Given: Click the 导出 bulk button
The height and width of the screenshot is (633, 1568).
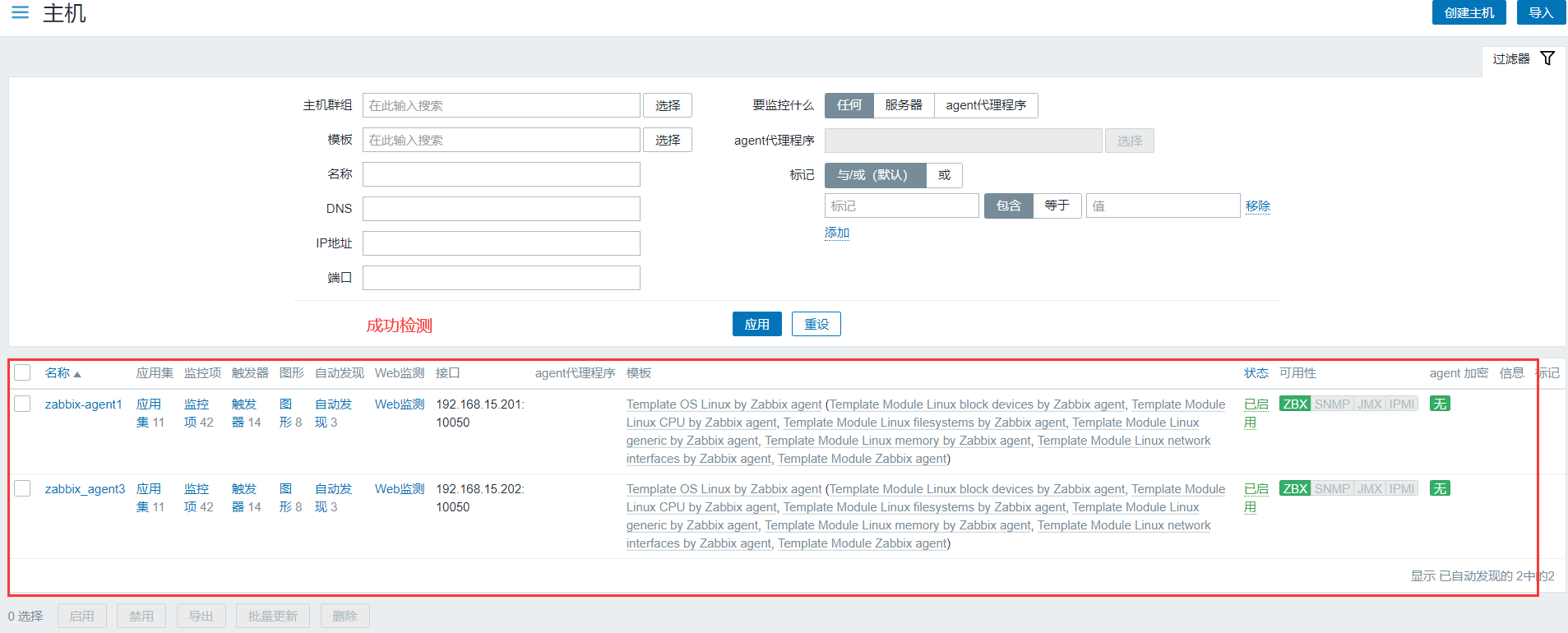Looking at the screenshot, I should (201, 616).
